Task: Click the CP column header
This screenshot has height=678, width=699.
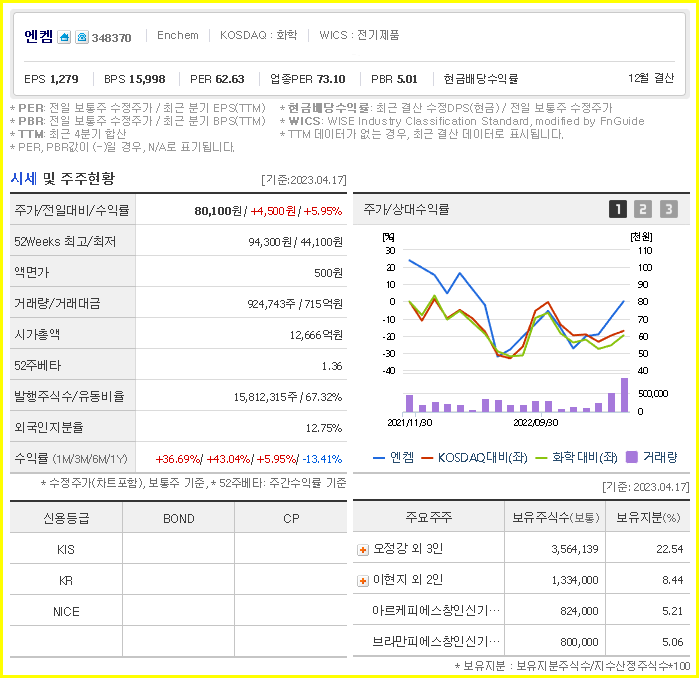Action: [291, 518]
